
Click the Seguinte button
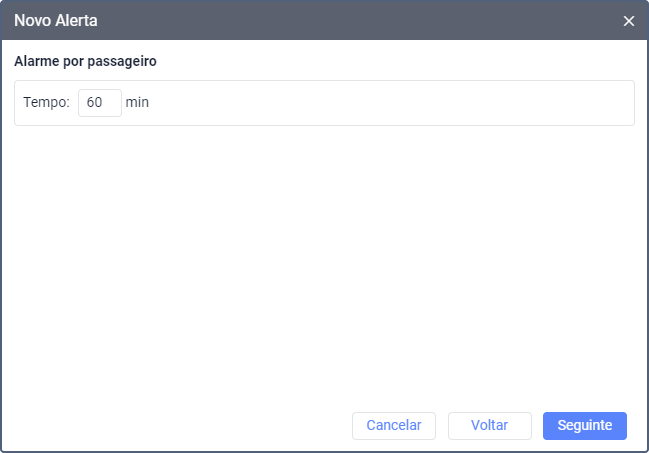pyautogui.click(x=584, y=425)
